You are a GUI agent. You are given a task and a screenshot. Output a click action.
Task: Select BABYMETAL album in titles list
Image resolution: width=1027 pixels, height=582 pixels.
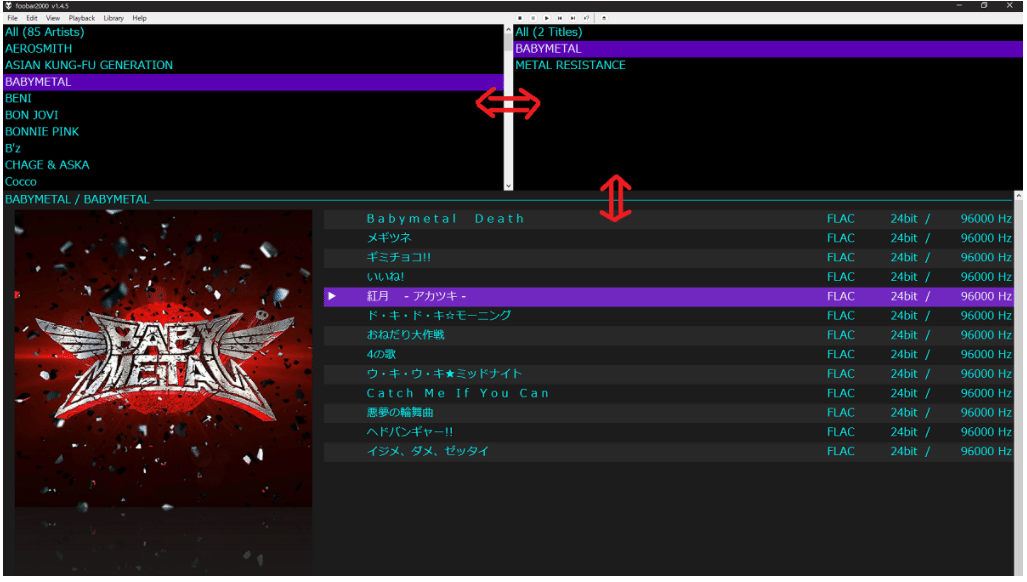(768, 48)
